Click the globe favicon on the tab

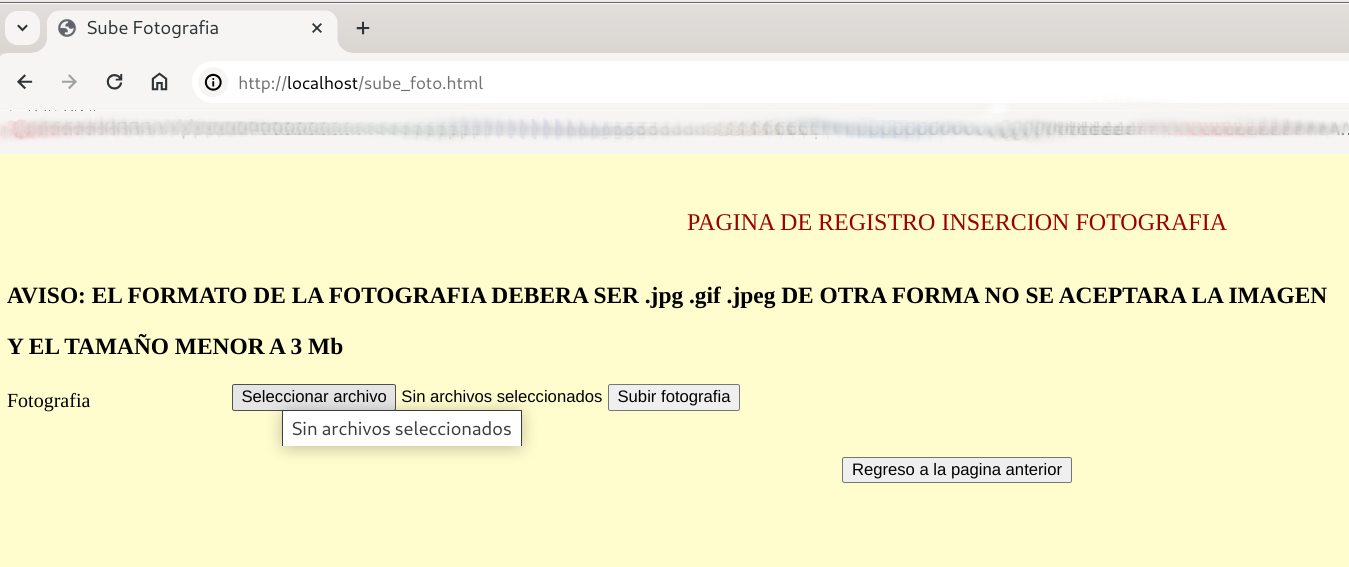click(x=67, y=28)
